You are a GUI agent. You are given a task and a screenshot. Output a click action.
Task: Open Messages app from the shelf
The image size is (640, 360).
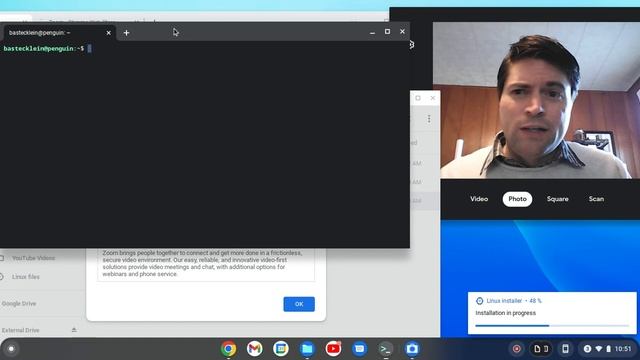(x=359, y=349)
